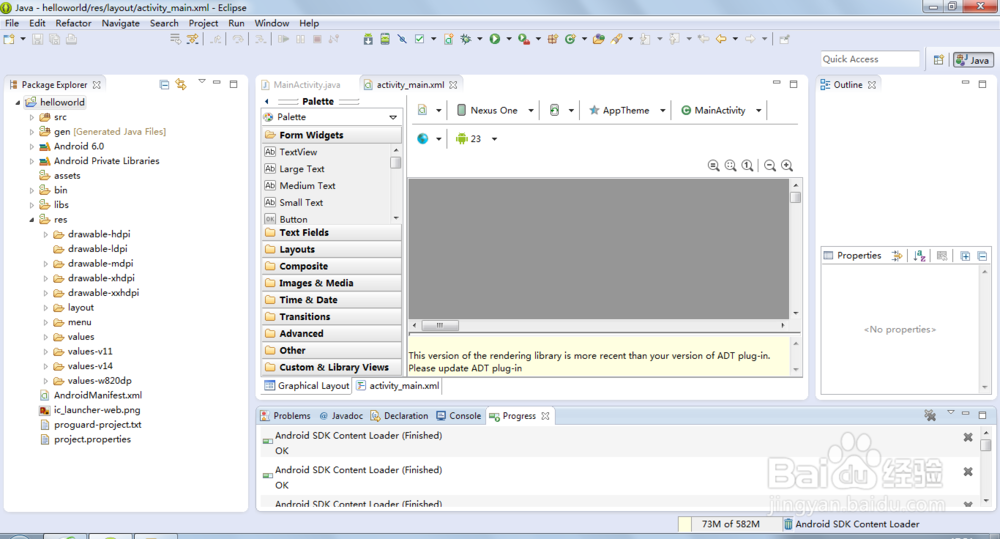Collapse the res folder
Screen dimensions: 1000x539
[32, 220]
